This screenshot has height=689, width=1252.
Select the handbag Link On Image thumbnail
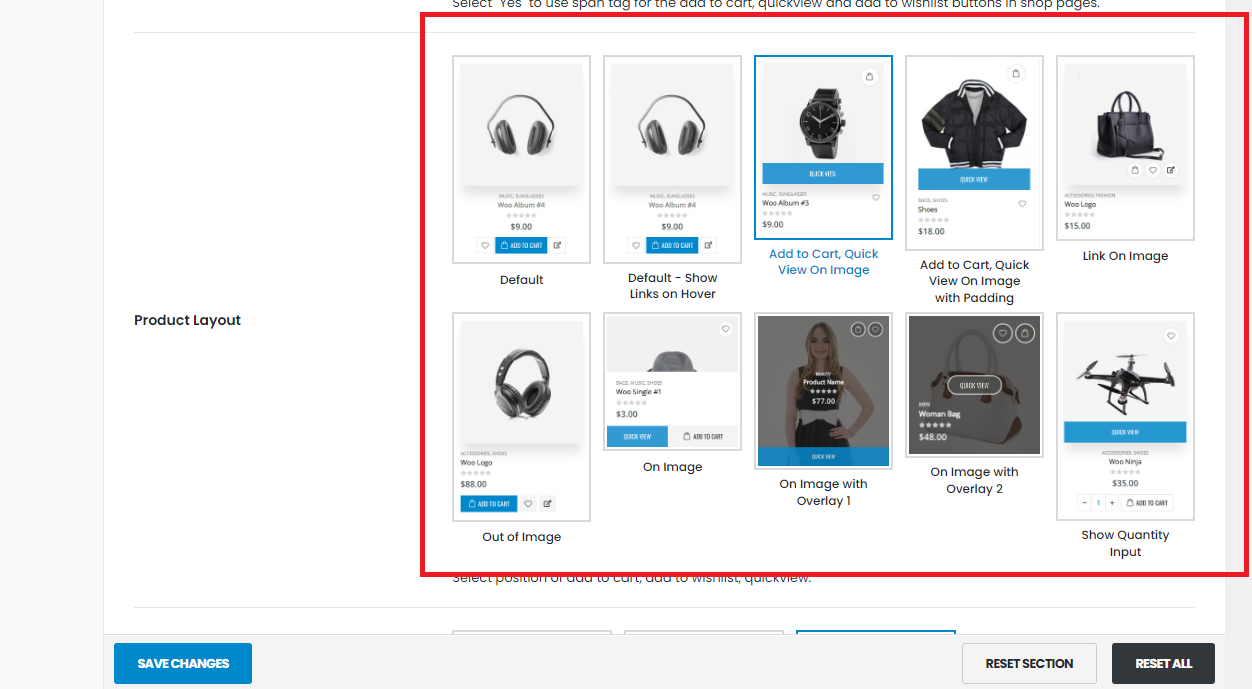(1125, 147)
